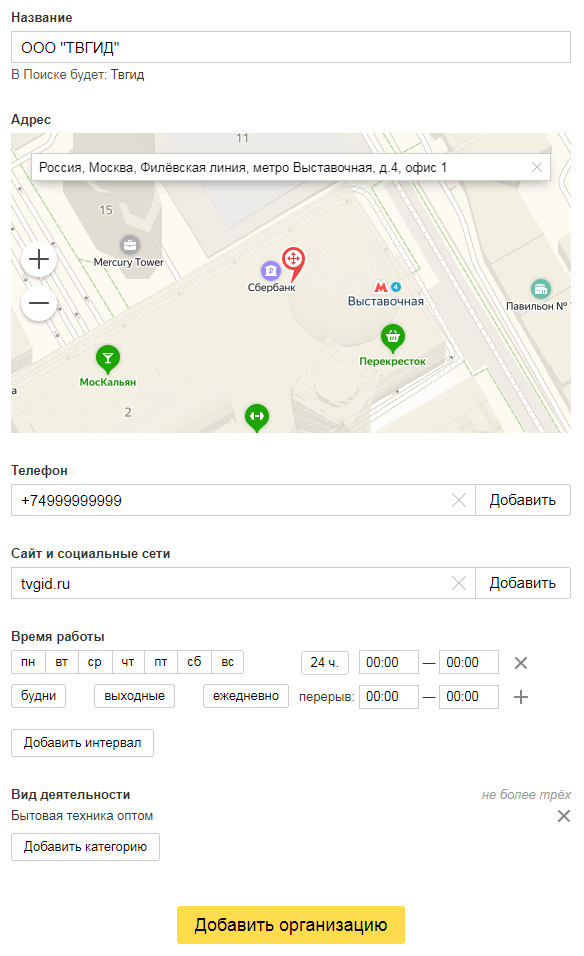584x956 pixels.
Task: Open the break start time field
Action: coord(389,697)
